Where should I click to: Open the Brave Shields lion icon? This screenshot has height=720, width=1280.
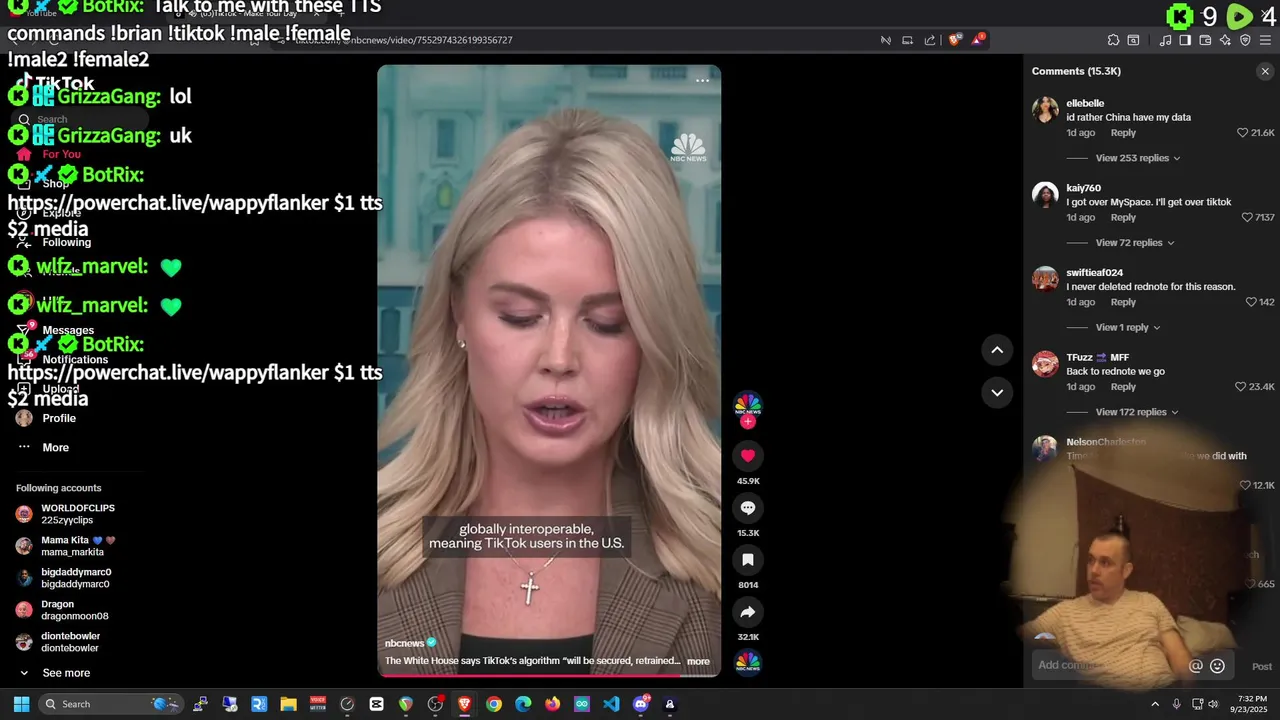tap(955, 40)
